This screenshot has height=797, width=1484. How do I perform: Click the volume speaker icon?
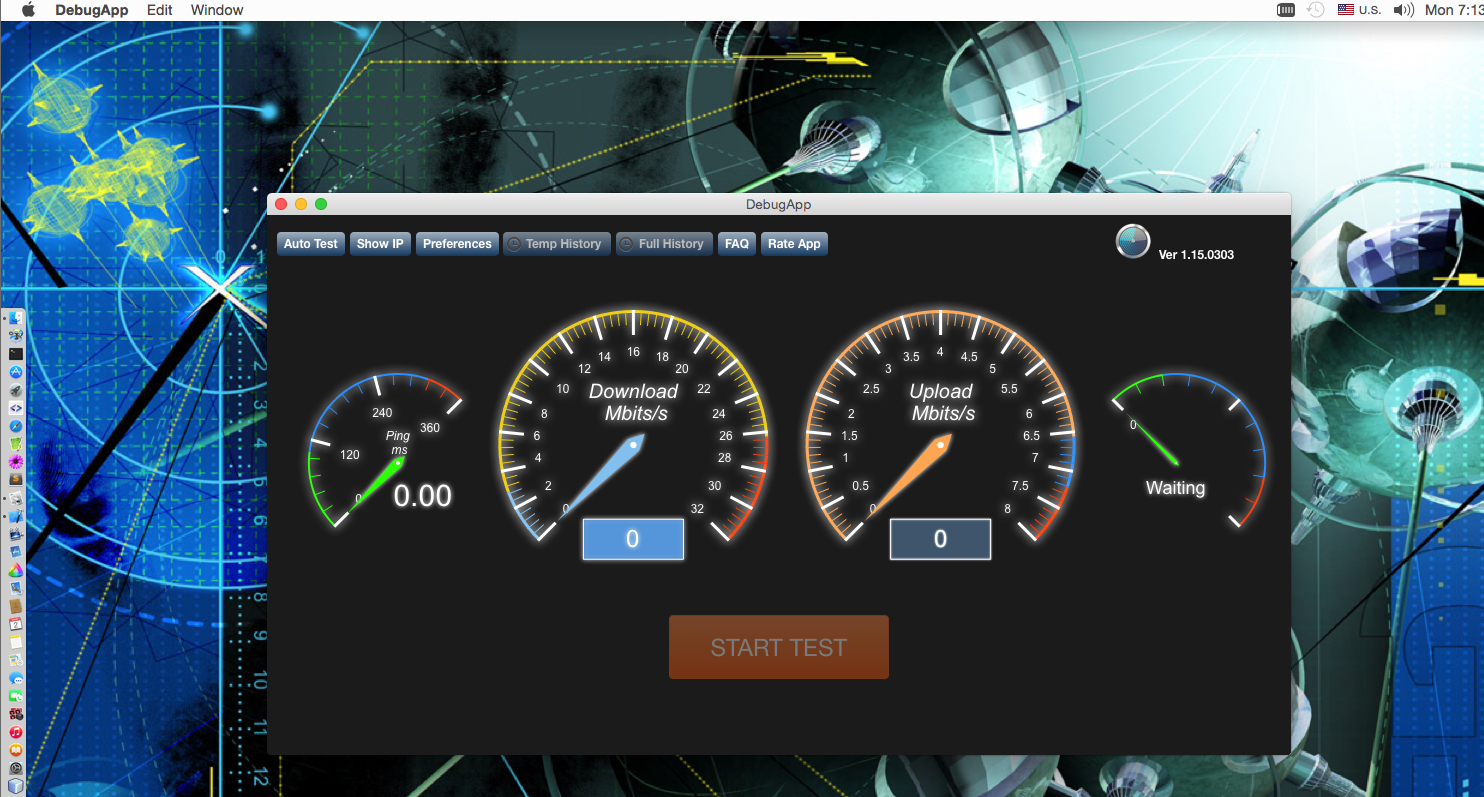pos(1404,10)
